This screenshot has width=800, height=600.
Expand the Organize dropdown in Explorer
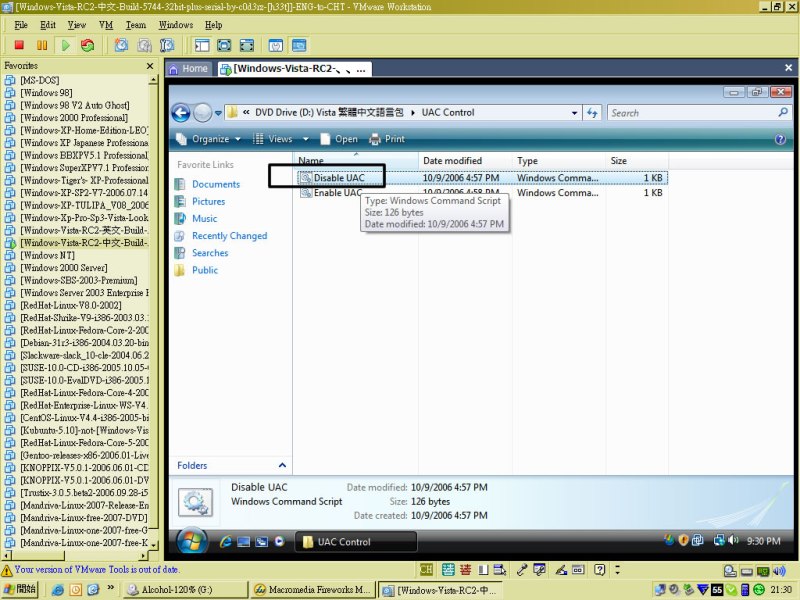point(238,139)
